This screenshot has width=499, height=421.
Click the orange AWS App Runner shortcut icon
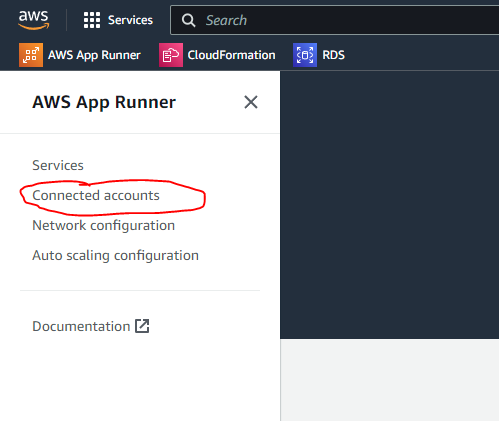point(31,55)
